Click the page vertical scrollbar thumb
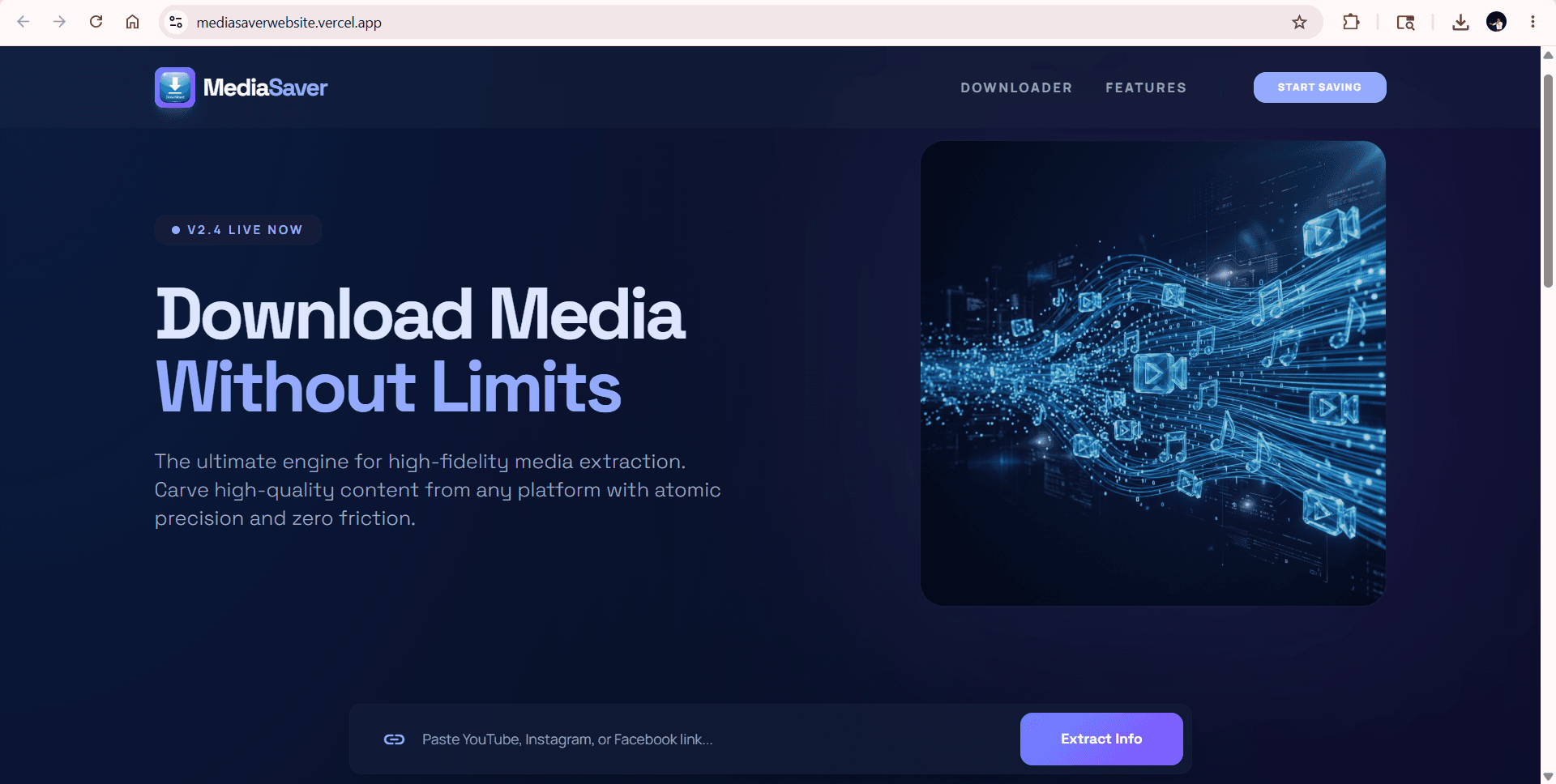Screen dimensions: 1556x784 [1548, 181]
